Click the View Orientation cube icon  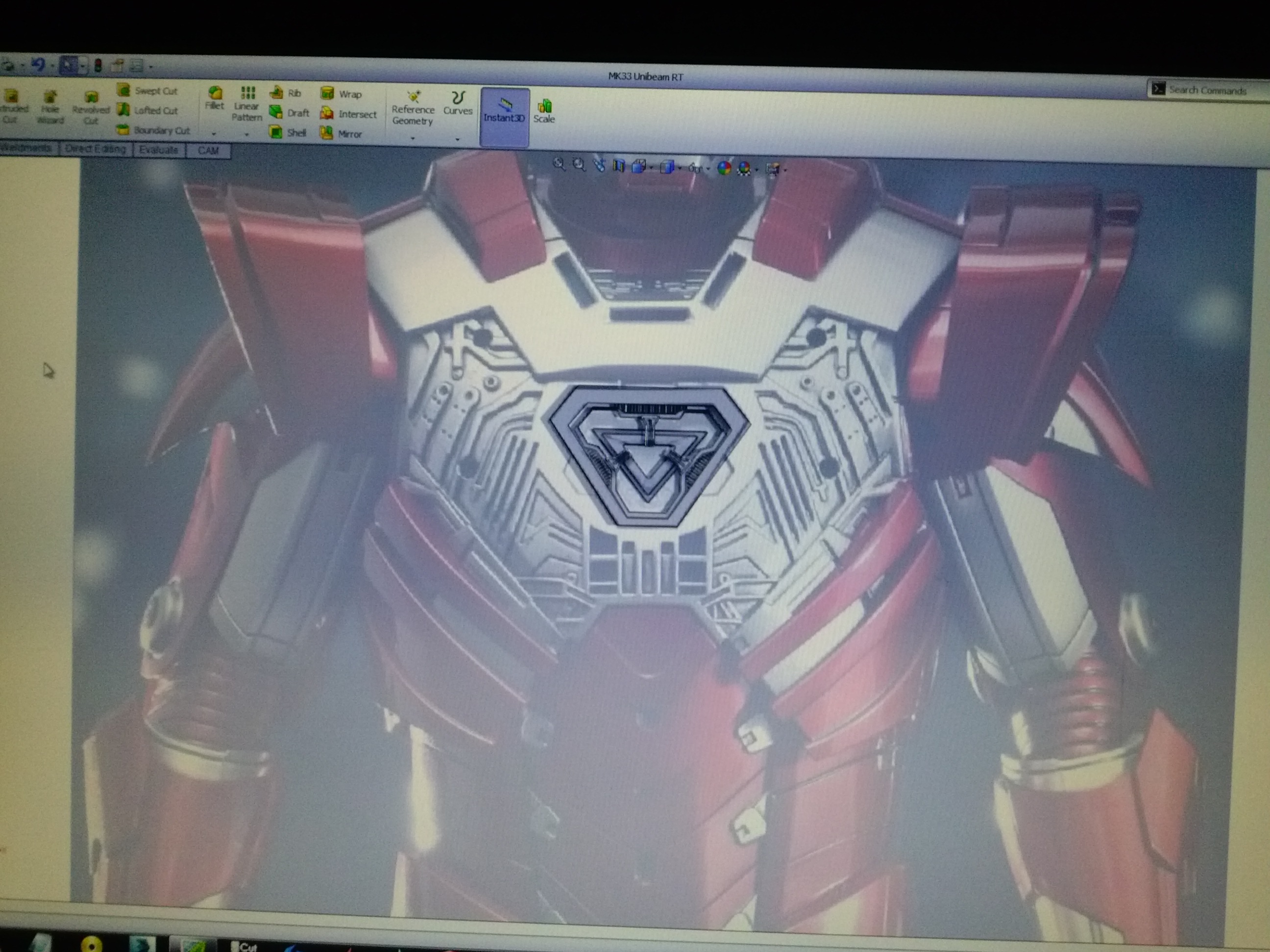coord(638,167)
